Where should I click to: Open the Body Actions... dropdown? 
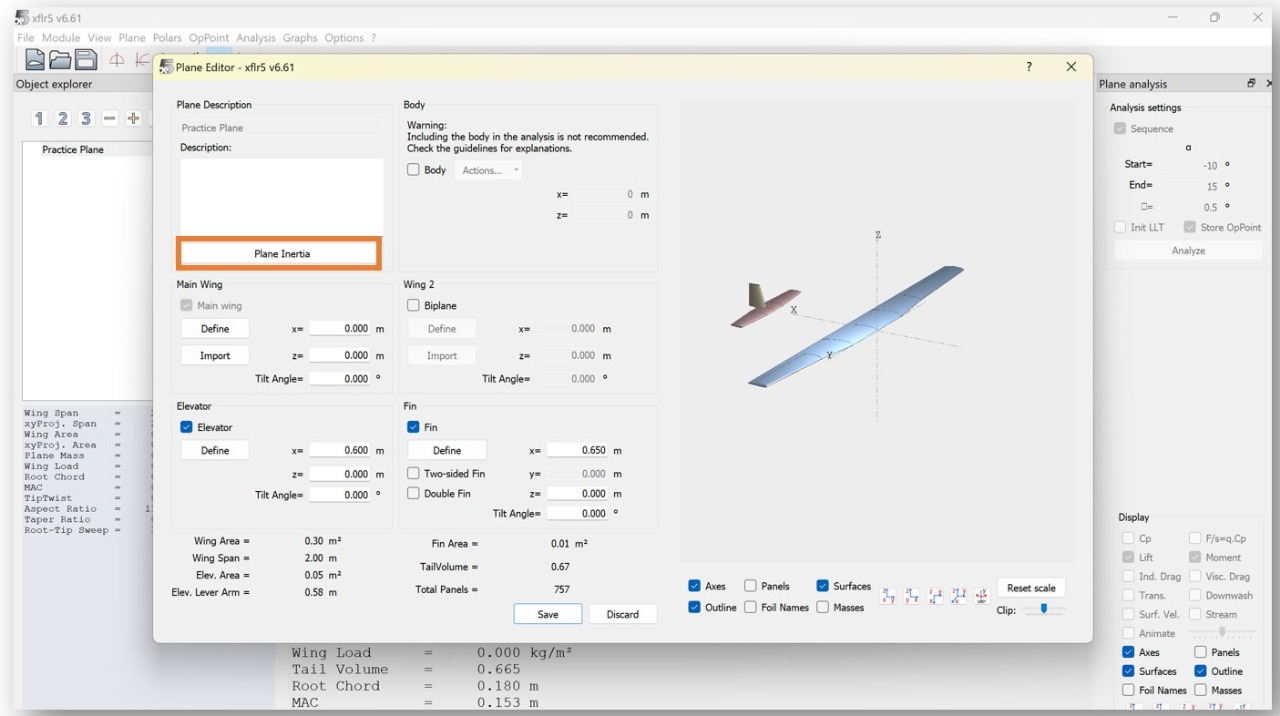[490, 171]
